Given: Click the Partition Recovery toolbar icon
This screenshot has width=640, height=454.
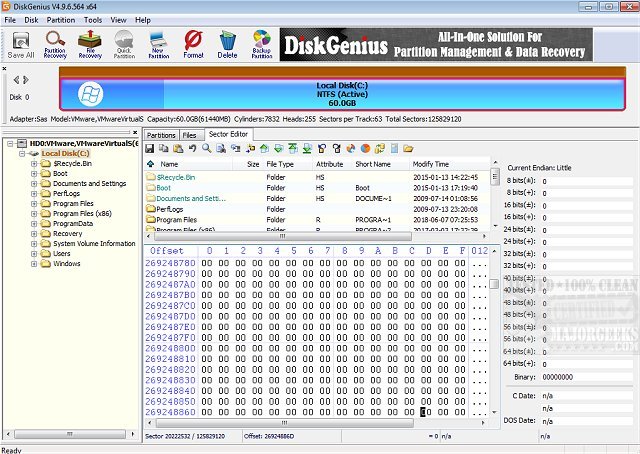Looking at the screenshot, I should (55, 44).
